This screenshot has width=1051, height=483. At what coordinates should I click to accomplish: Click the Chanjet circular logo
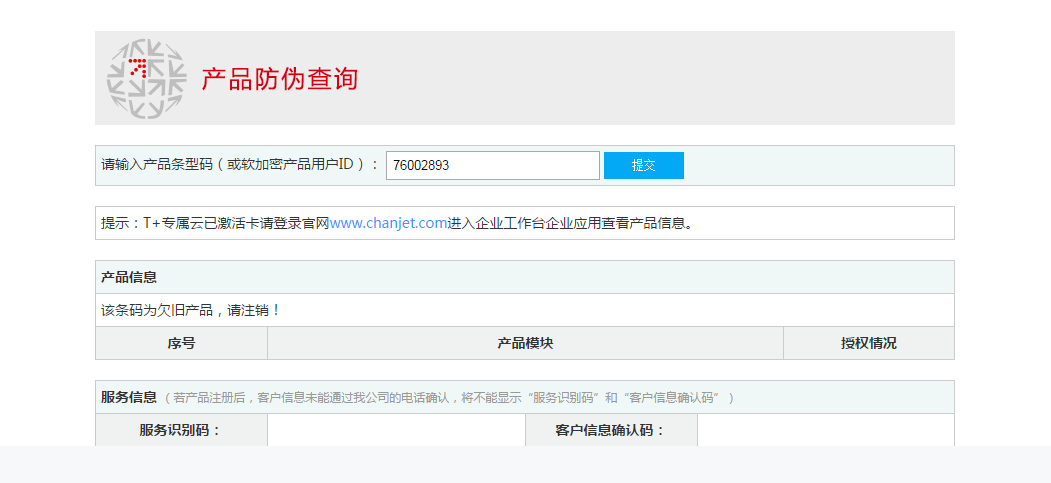click(146, 79)
